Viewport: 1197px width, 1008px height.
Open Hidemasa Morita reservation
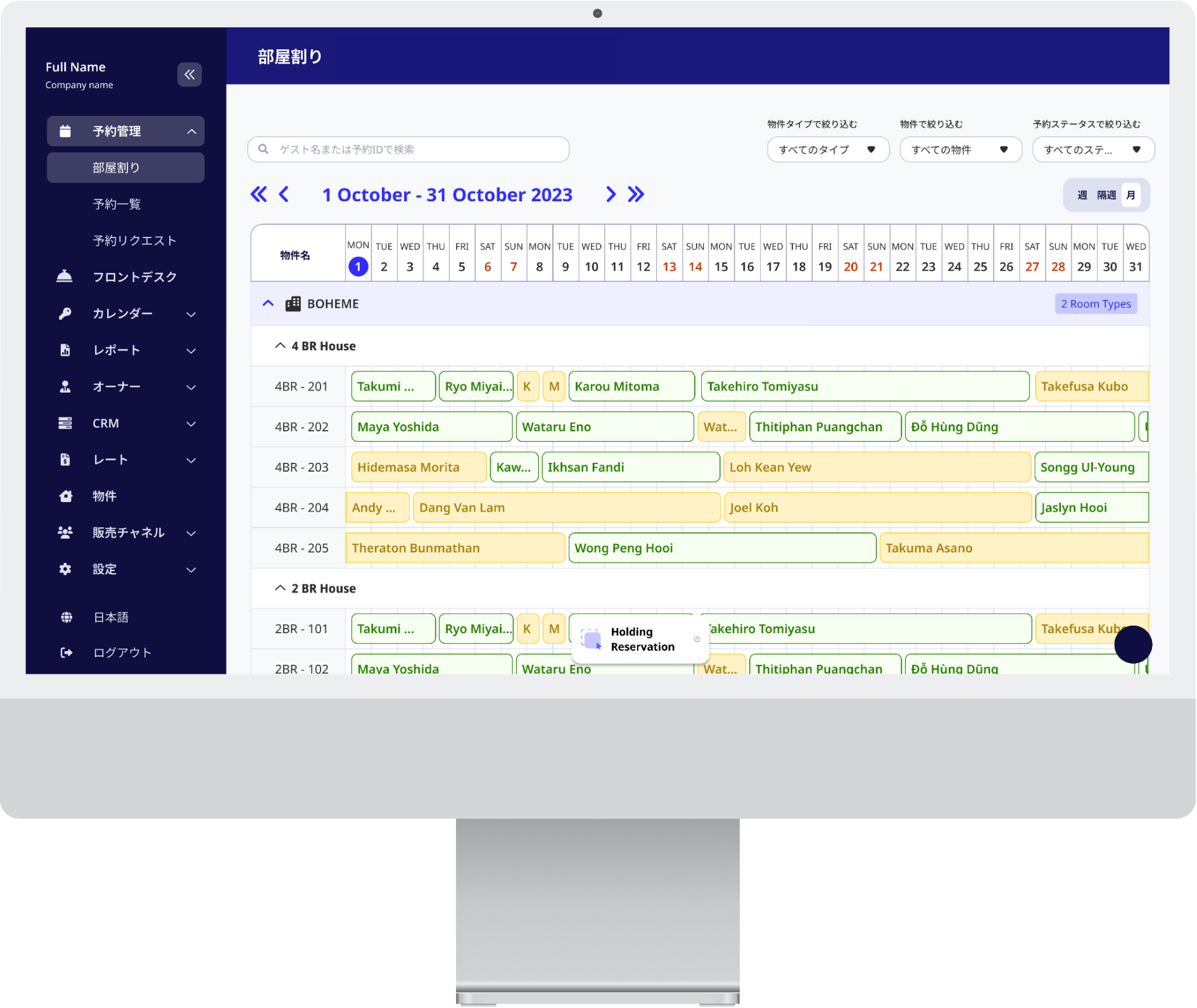tap(419, 467)
